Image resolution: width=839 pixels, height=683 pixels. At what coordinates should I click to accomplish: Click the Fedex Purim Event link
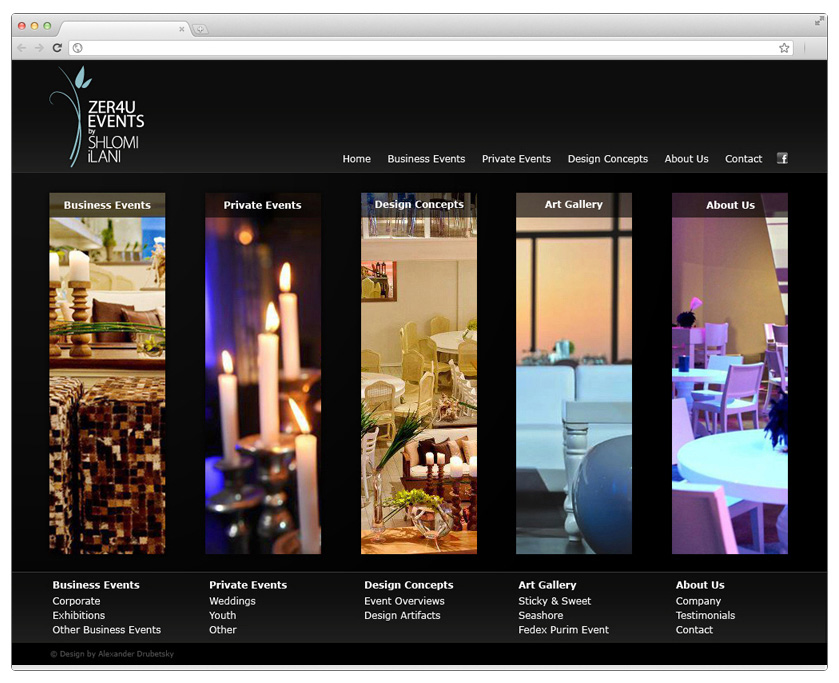tap(562, 629)
